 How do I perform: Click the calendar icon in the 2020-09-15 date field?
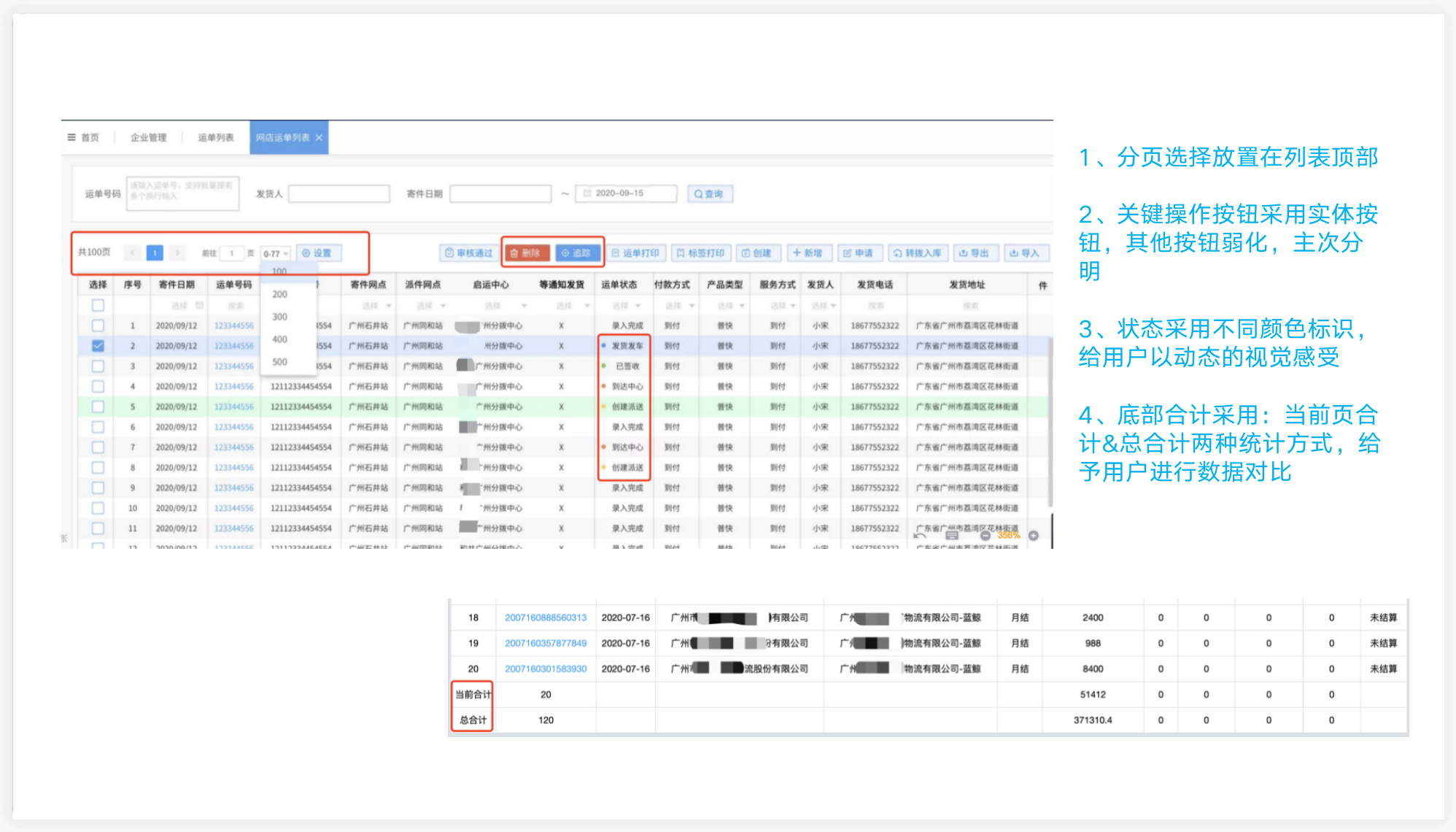pos(587,193)
